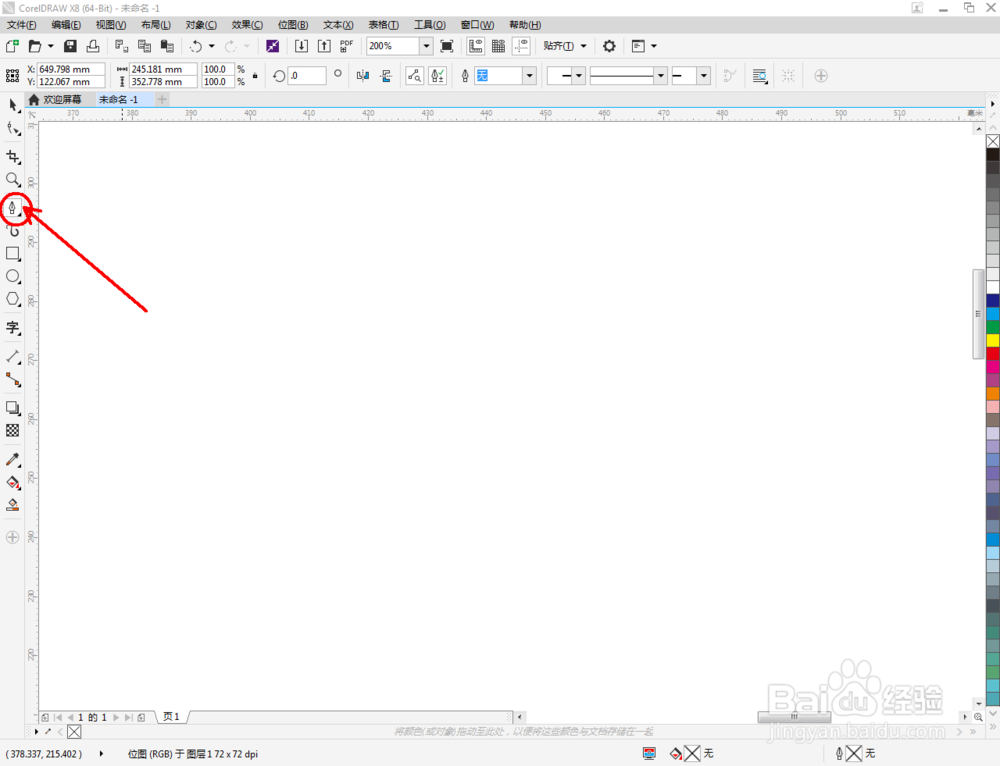Click the Publish to PDF icon
Viewport: 1000px width, 766px height.
click(346, 46)
